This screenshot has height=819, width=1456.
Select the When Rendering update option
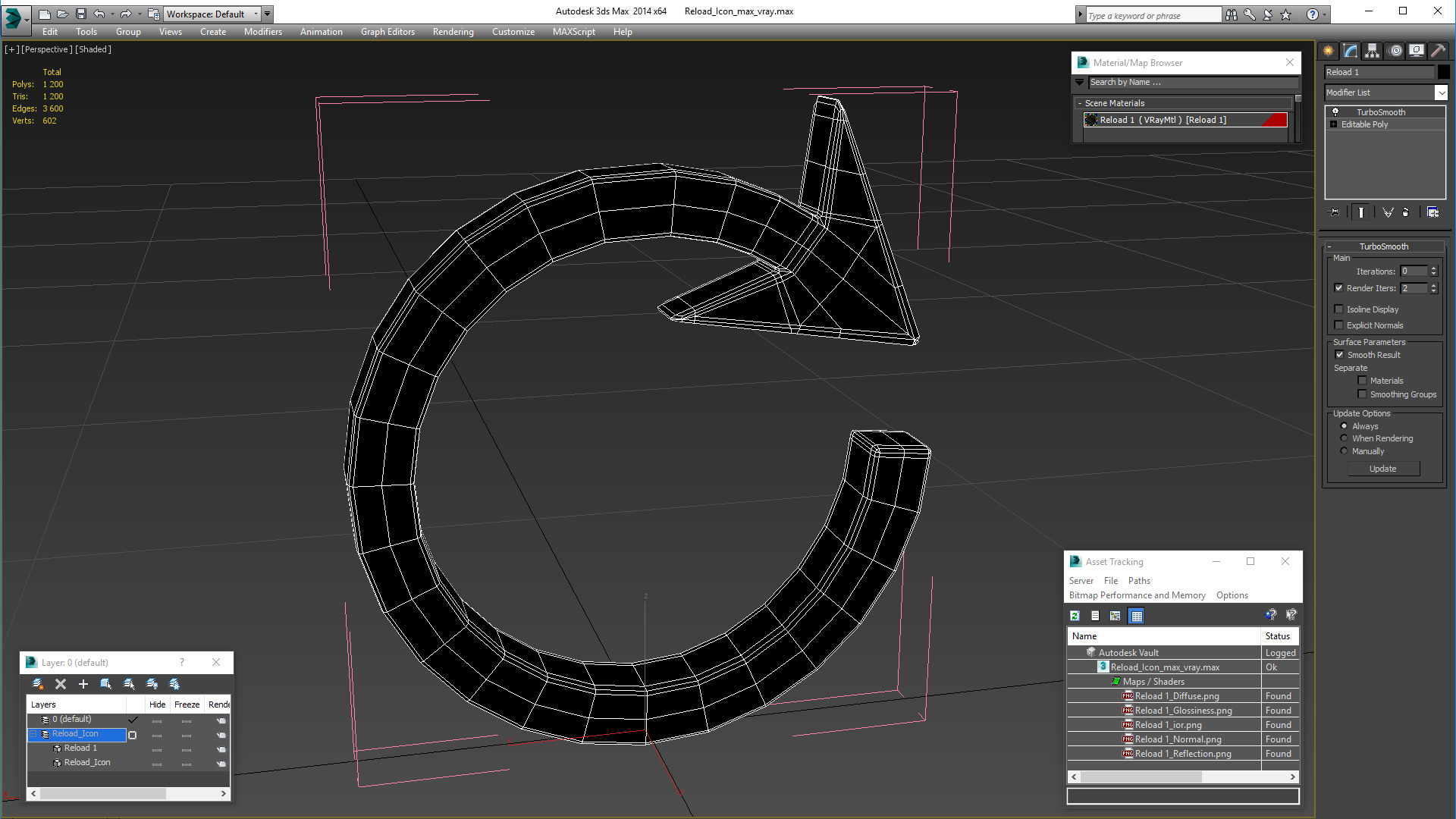(x=1344, y=438)
